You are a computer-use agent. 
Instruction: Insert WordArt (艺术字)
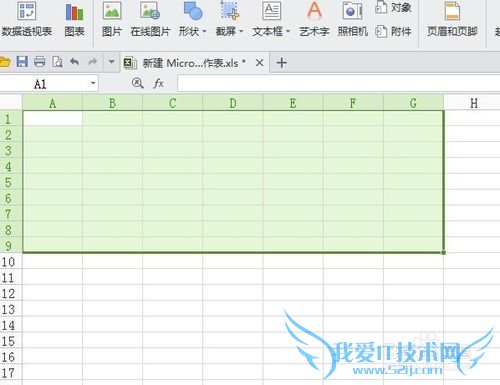coord(314,19)
